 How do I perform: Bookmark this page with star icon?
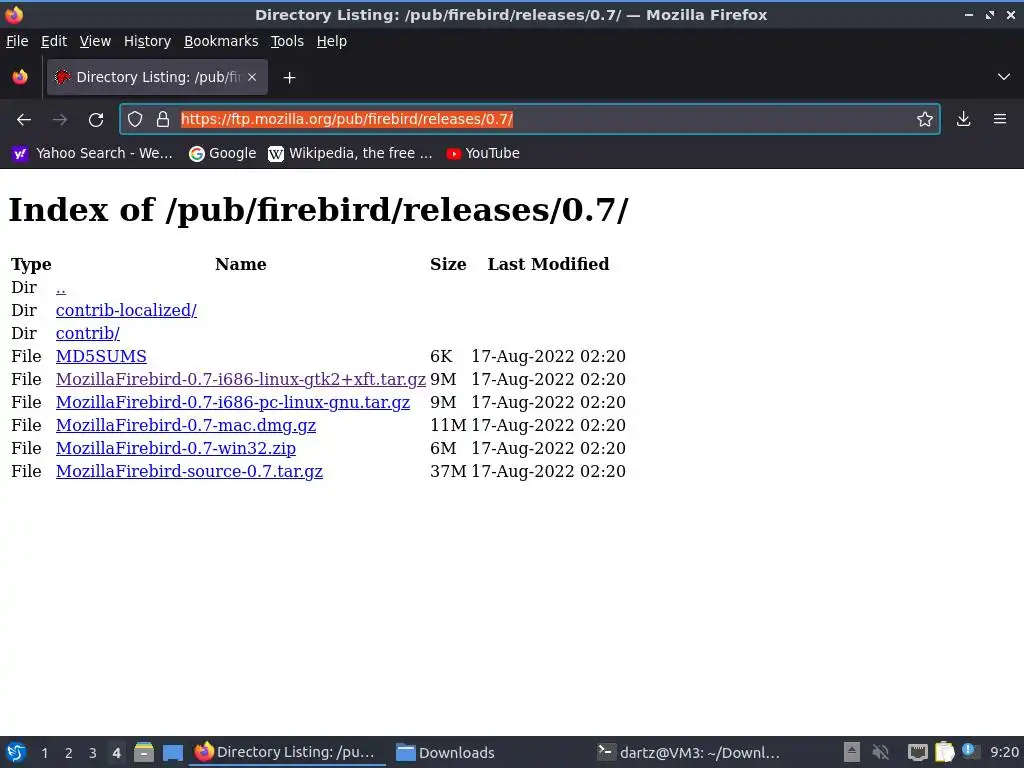pyautogui.click(x=924, y=120)
